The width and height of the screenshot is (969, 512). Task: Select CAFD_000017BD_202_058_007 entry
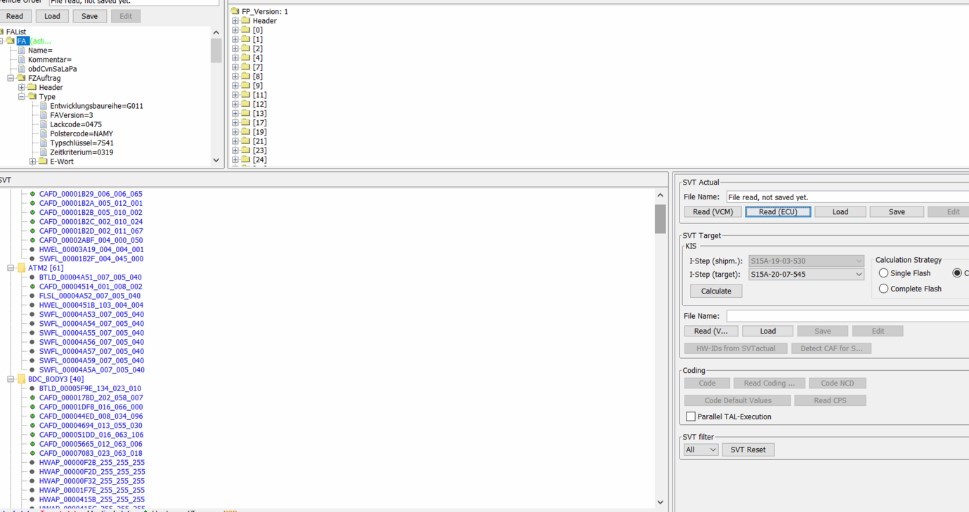point(91,398)
